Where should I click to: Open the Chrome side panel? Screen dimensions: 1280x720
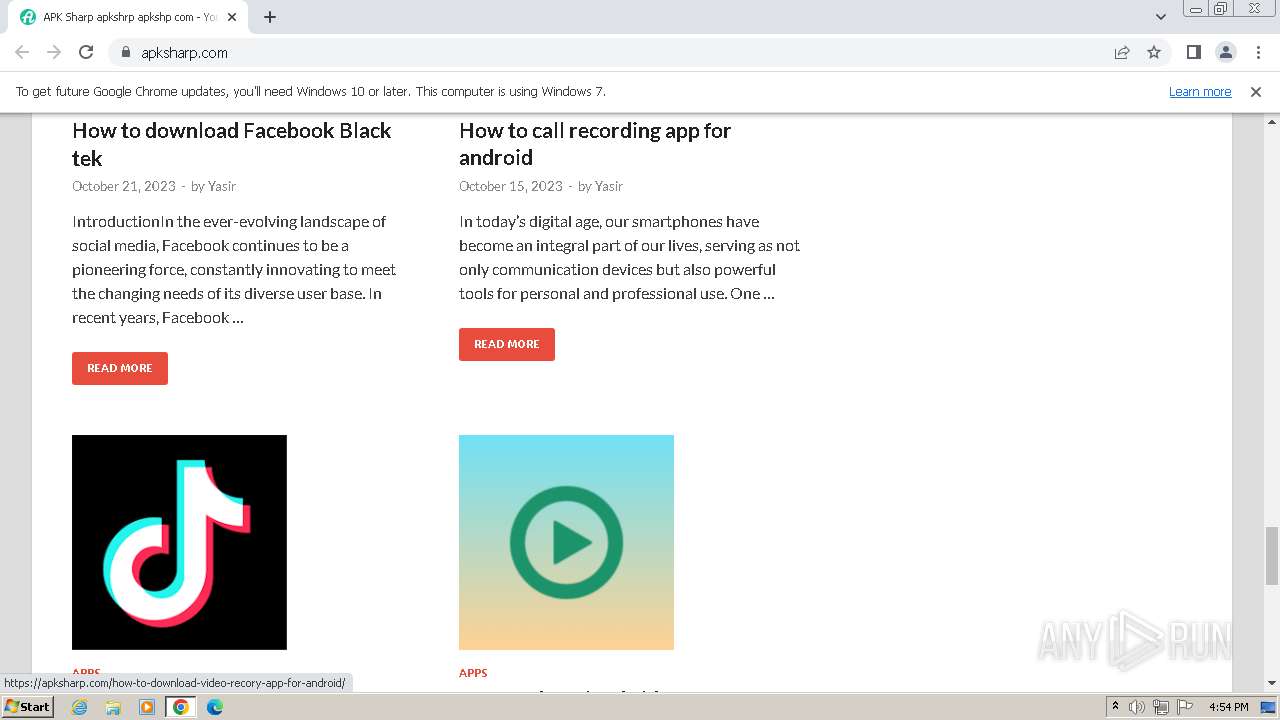(1193, 52)
